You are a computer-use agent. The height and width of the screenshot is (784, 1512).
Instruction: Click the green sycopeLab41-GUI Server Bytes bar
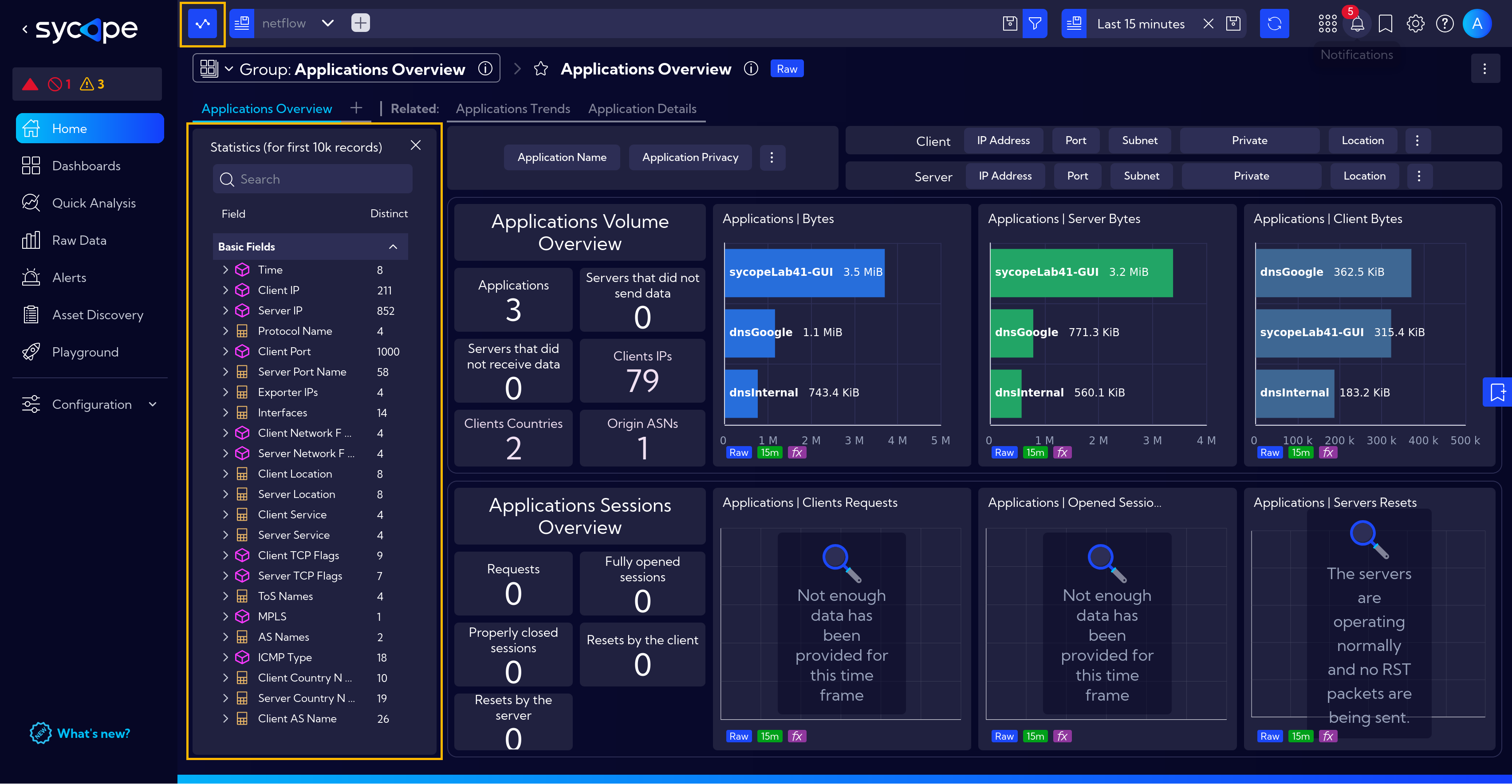[x=1081, y=272]
